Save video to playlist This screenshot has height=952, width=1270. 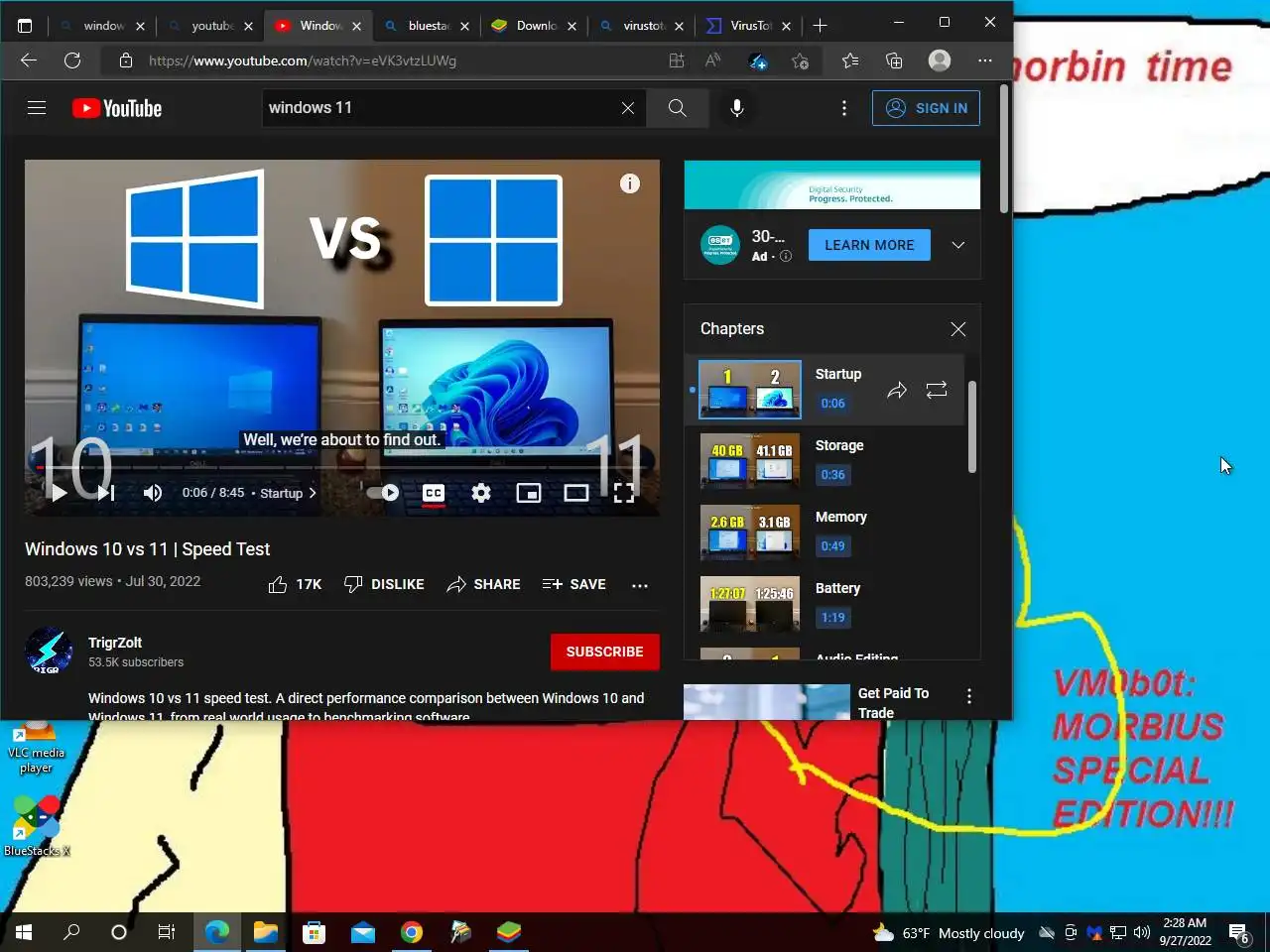point(574,585)
